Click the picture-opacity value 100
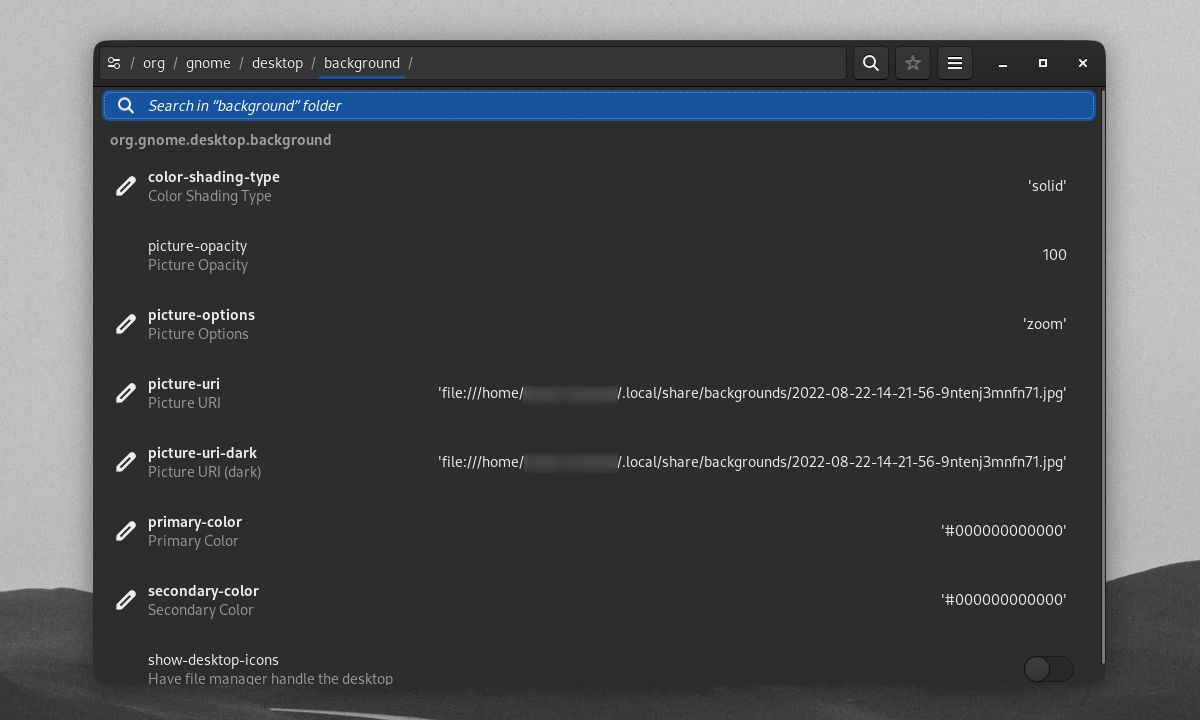The image size is (1200, 720). (x=1054, y=255)
